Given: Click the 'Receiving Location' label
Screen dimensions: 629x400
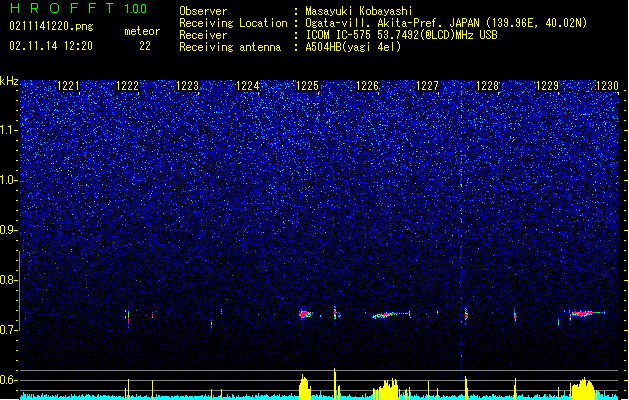Looking at the screenshot, I should point(233,23).
